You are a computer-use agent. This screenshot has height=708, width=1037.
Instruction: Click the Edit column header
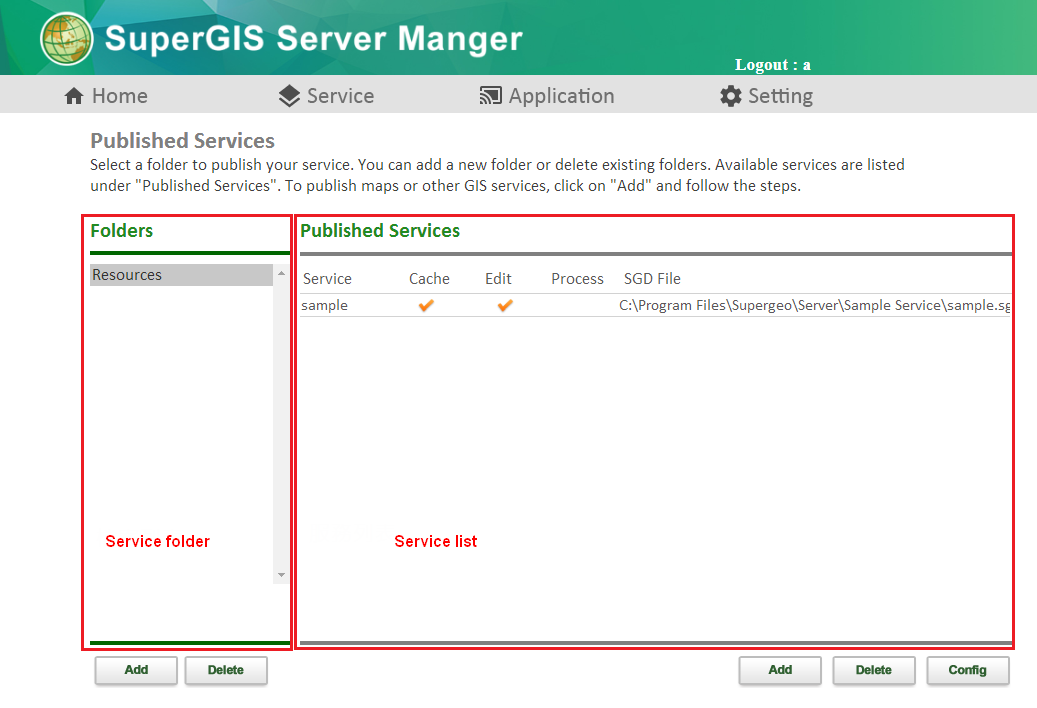pyautogui.click(x=498, y=279)
